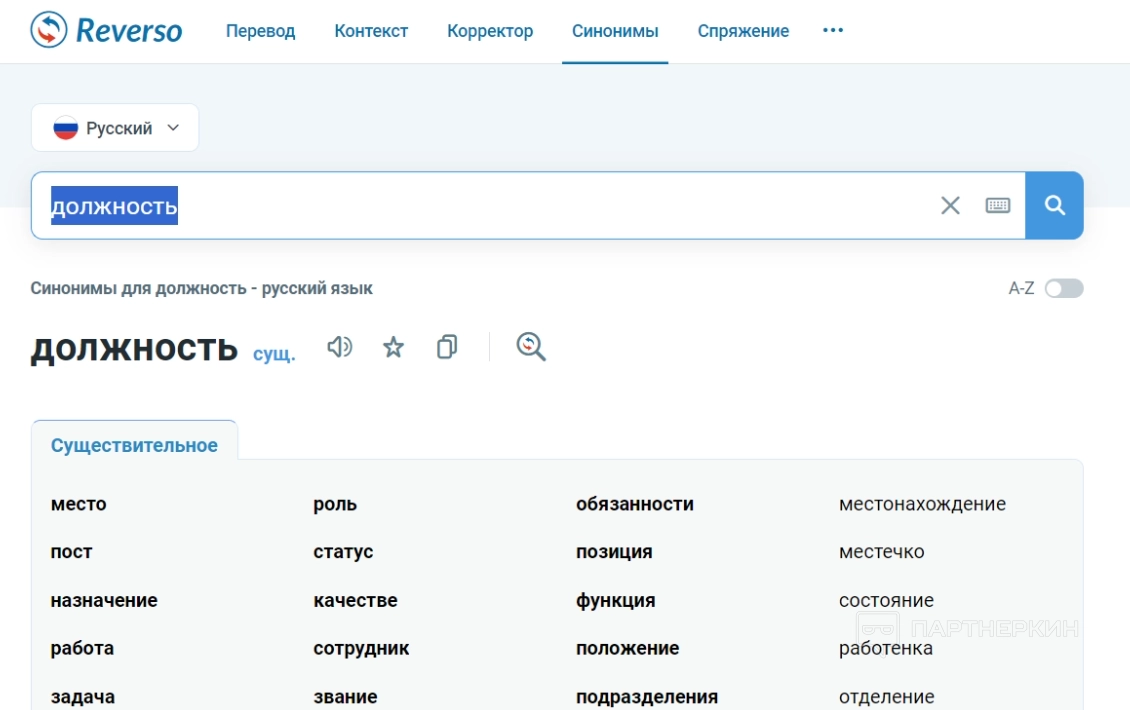Open Reverso Context search magnifier icon

pyautogui.click(x=531, y=347)
